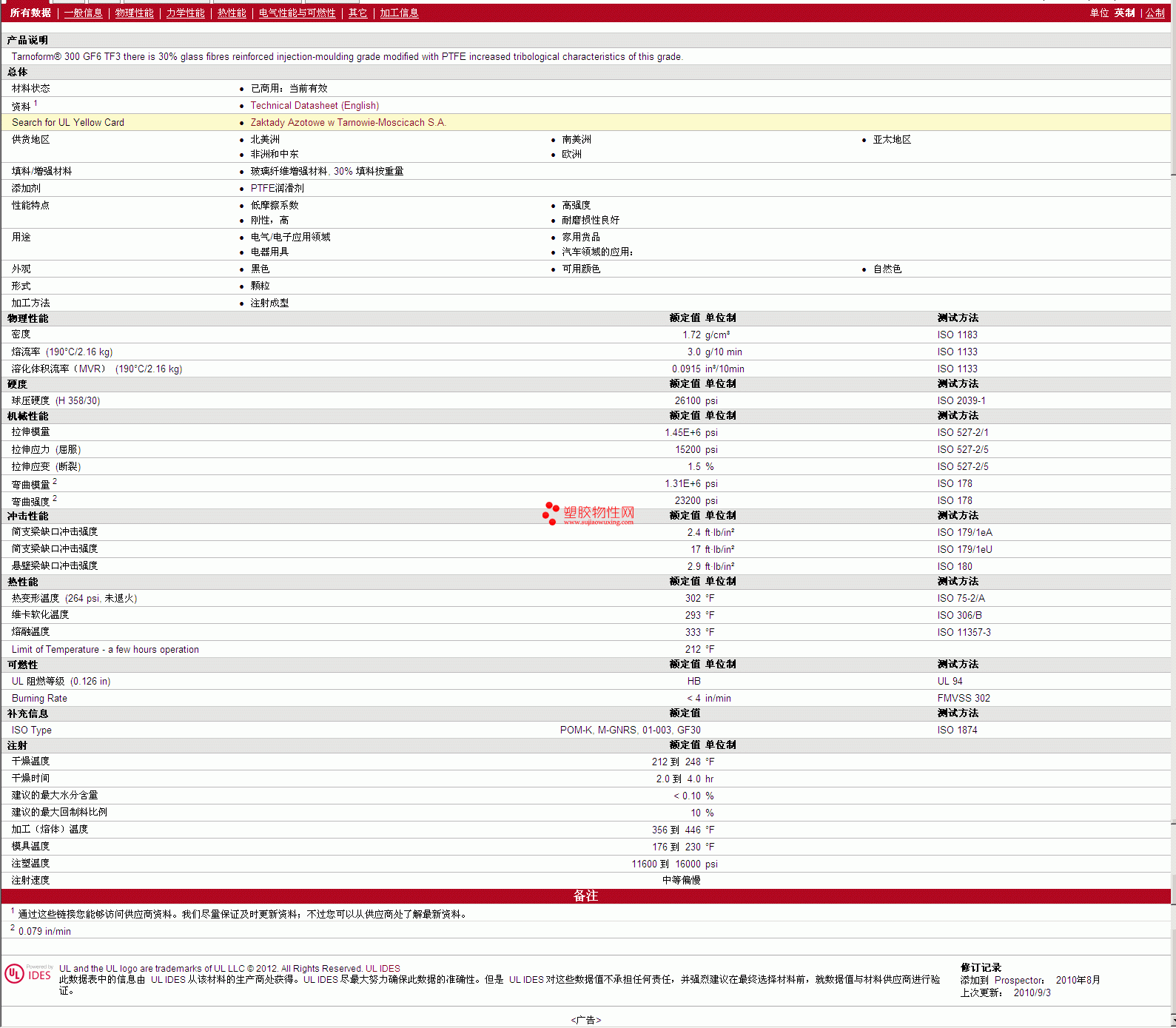
Task: Click the UL IDES logo in footer
Action: (28, 973)
